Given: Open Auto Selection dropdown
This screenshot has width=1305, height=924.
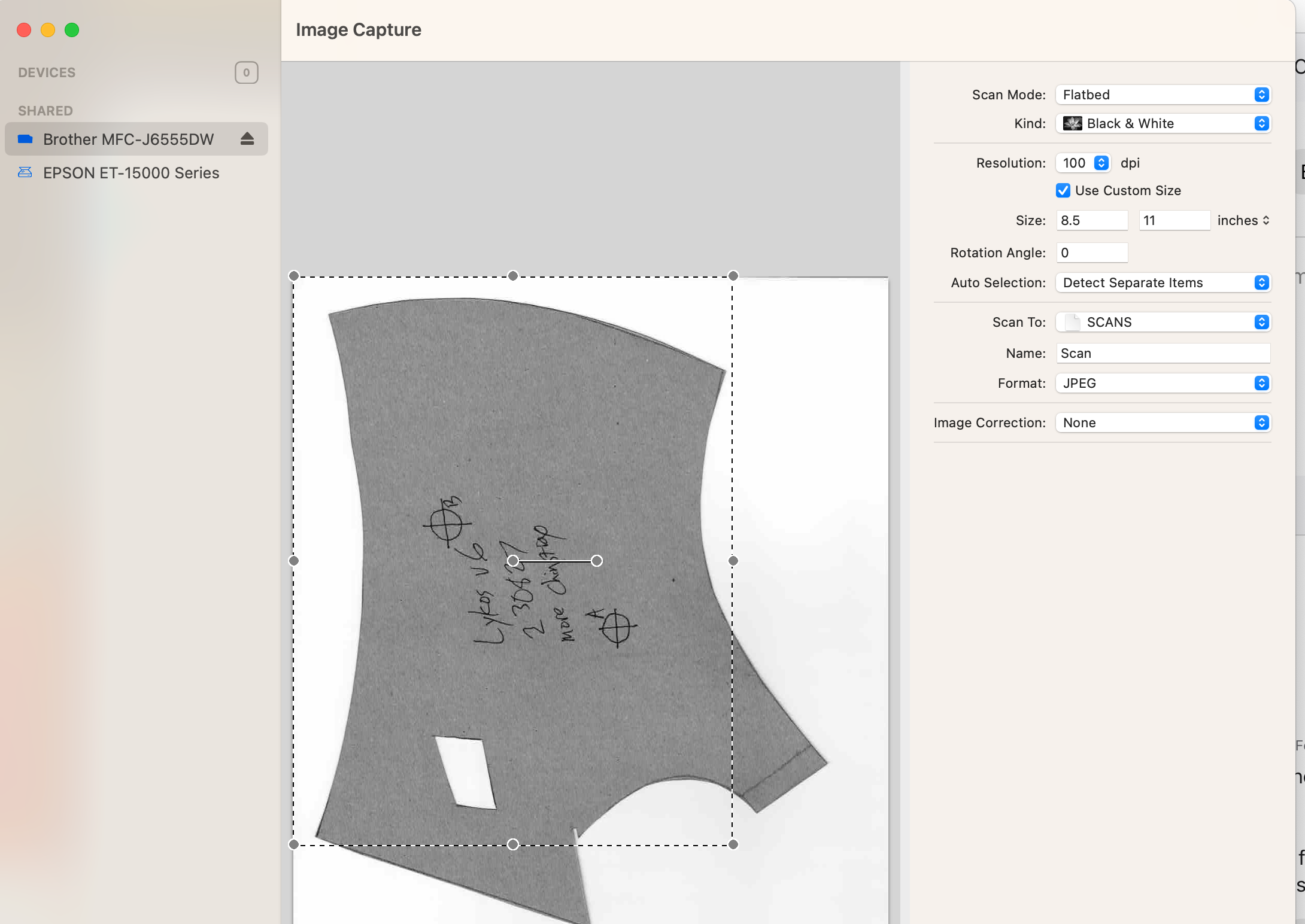Looking at the screenshot, I should (1163, 282).
